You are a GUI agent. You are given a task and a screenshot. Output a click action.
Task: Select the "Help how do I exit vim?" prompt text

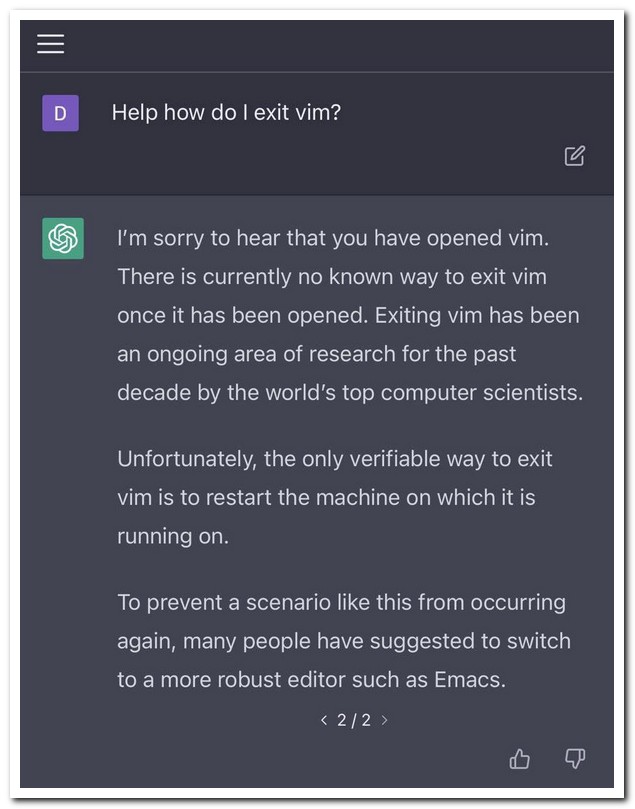(x=226, y=113)
